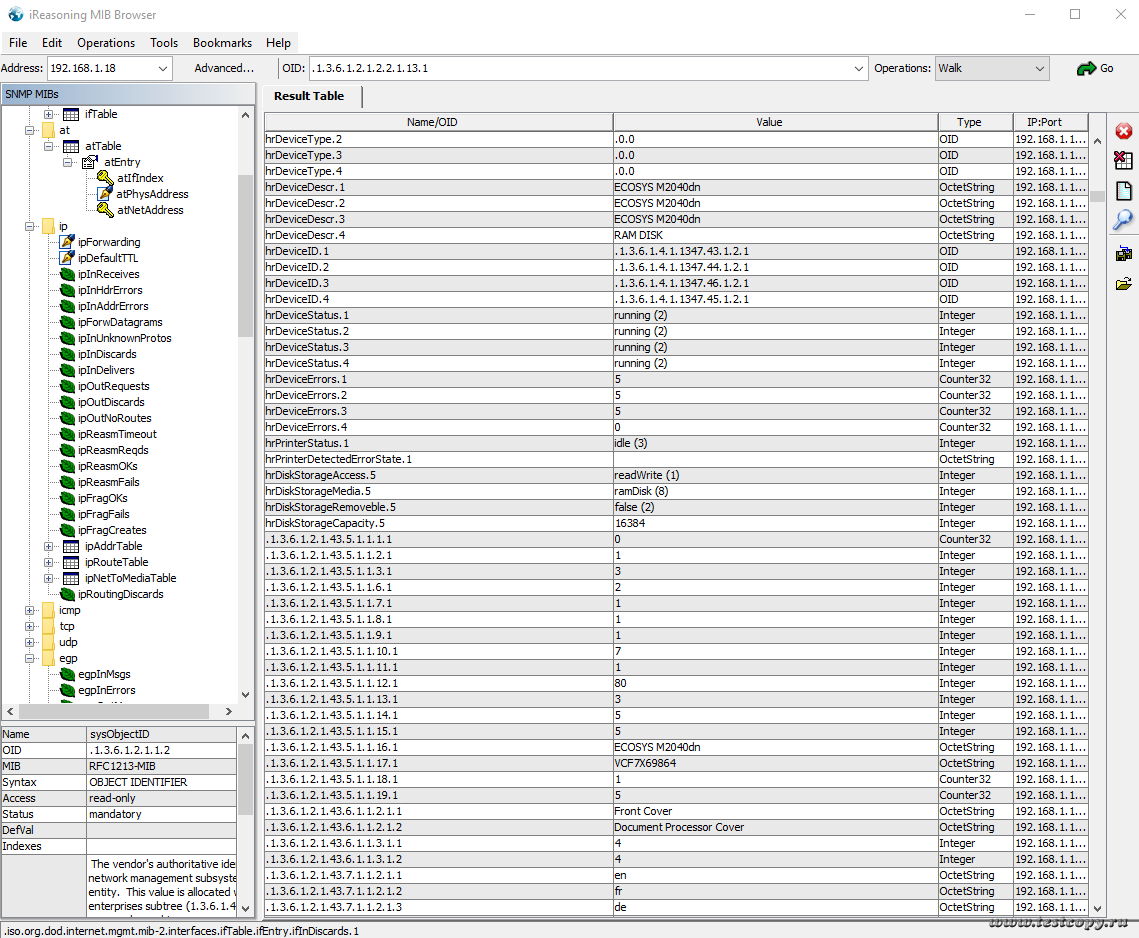Click the clear result table icon

click(1123, 161)
